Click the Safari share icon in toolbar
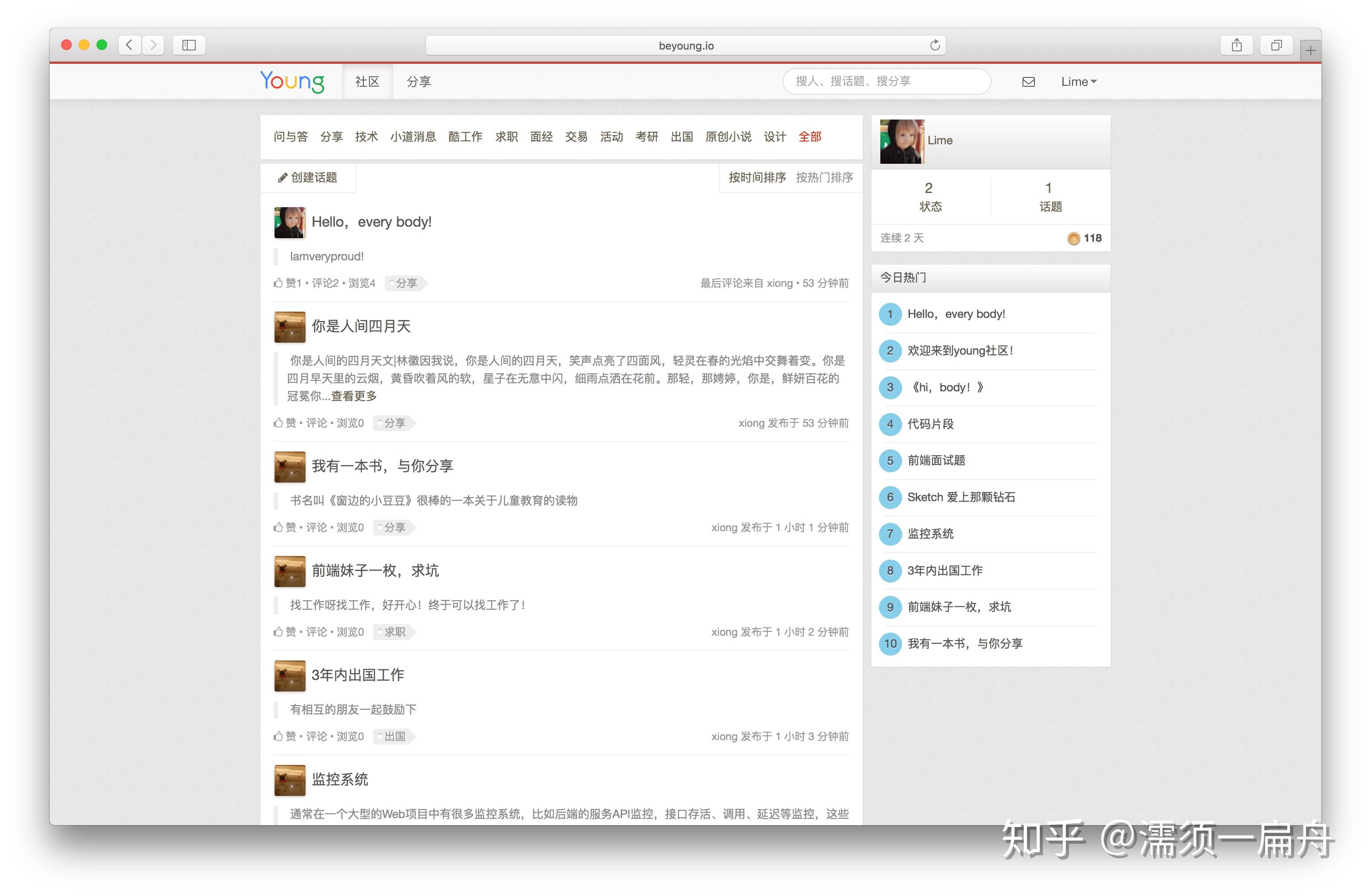Viewport: 1371px width, 896px height. point(1236,44)
